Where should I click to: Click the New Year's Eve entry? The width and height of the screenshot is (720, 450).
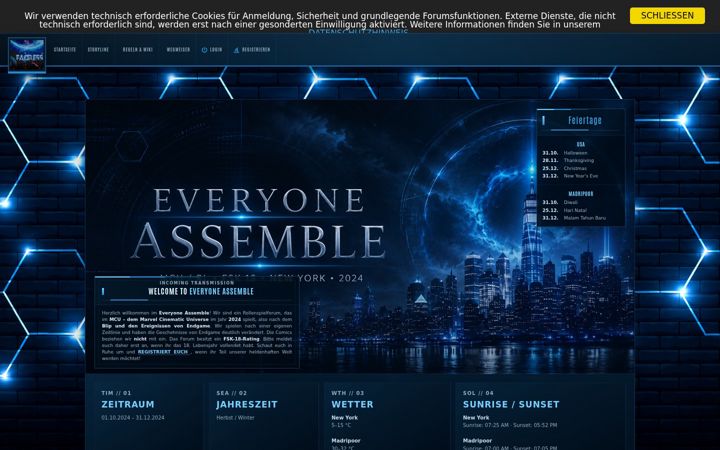[581, 176]
